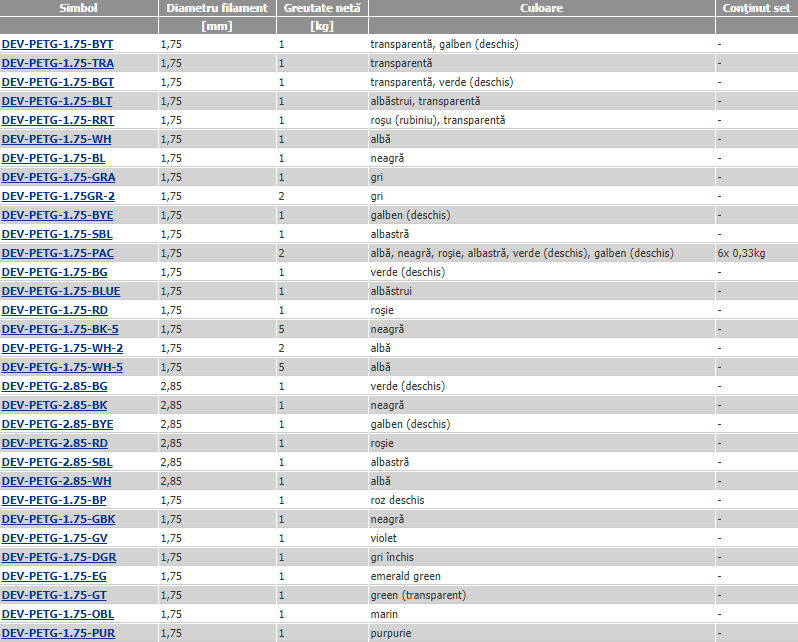Open the DEV-PETG-1.75-WH-2 product link

62,348
